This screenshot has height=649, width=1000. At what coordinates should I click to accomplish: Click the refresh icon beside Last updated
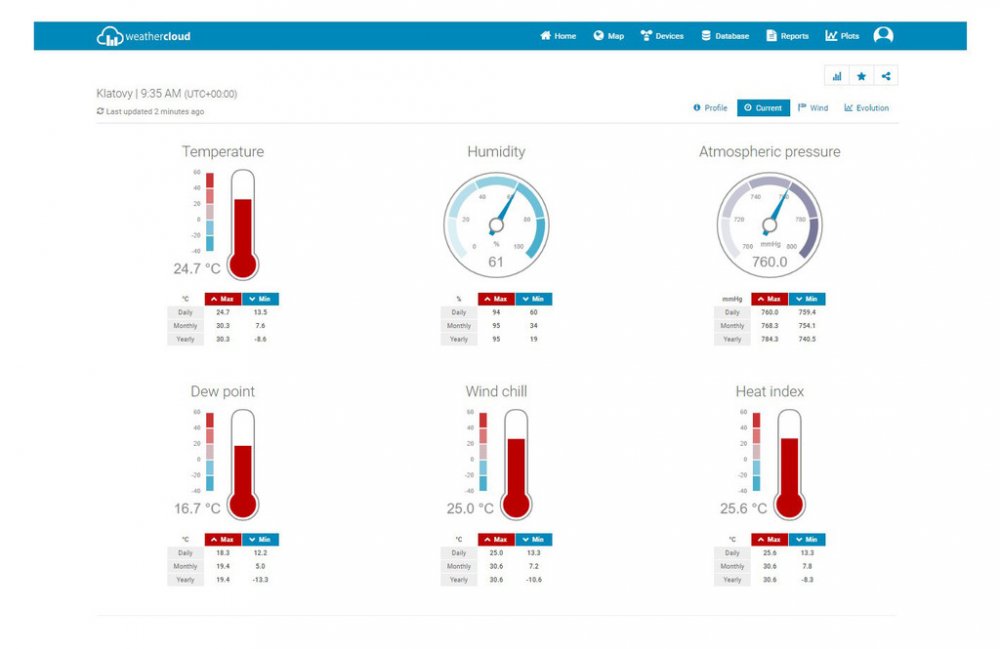pyautogui.click(x=100, y=111)
